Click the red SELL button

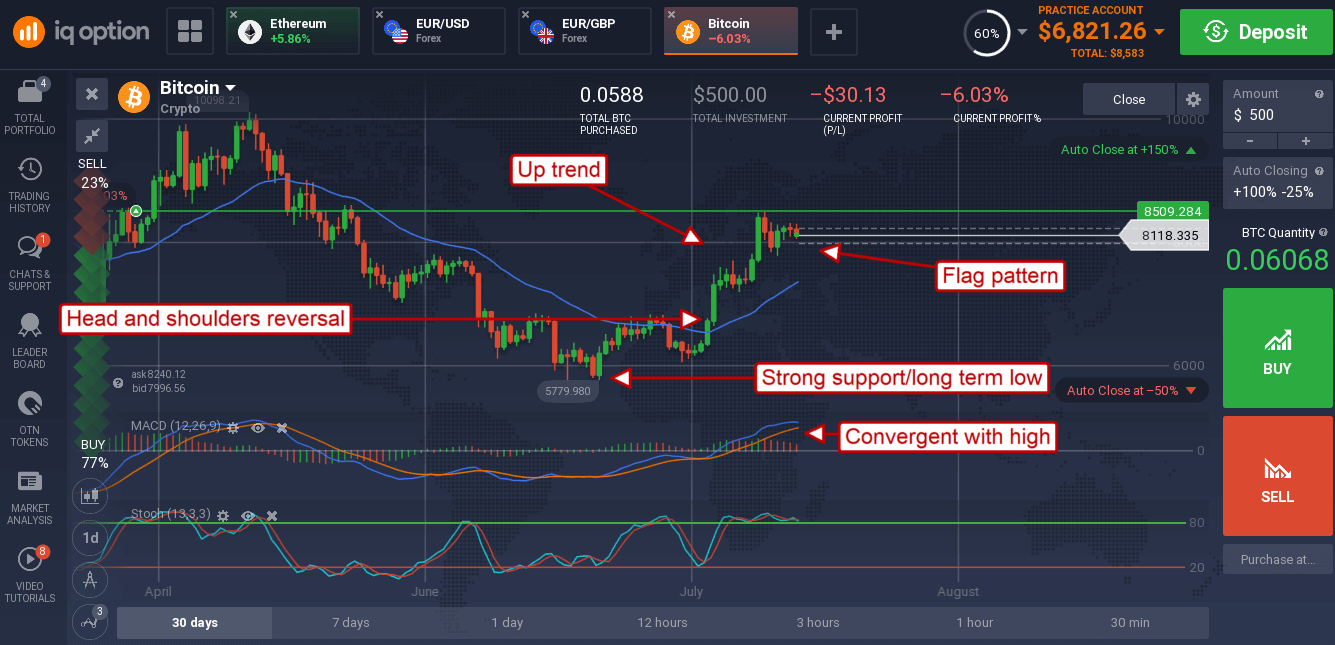point(1277,476)
